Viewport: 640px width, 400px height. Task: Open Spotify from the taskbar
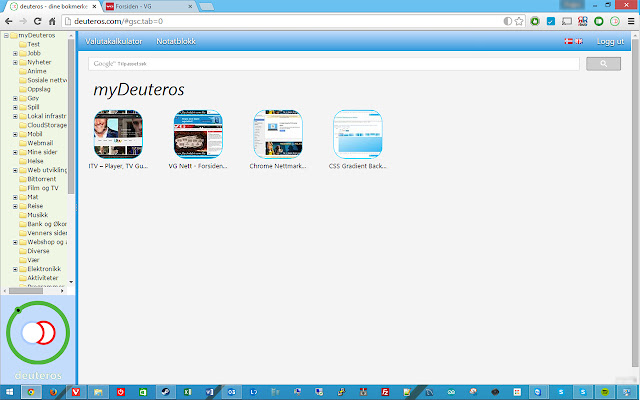[x=604, y=392]
